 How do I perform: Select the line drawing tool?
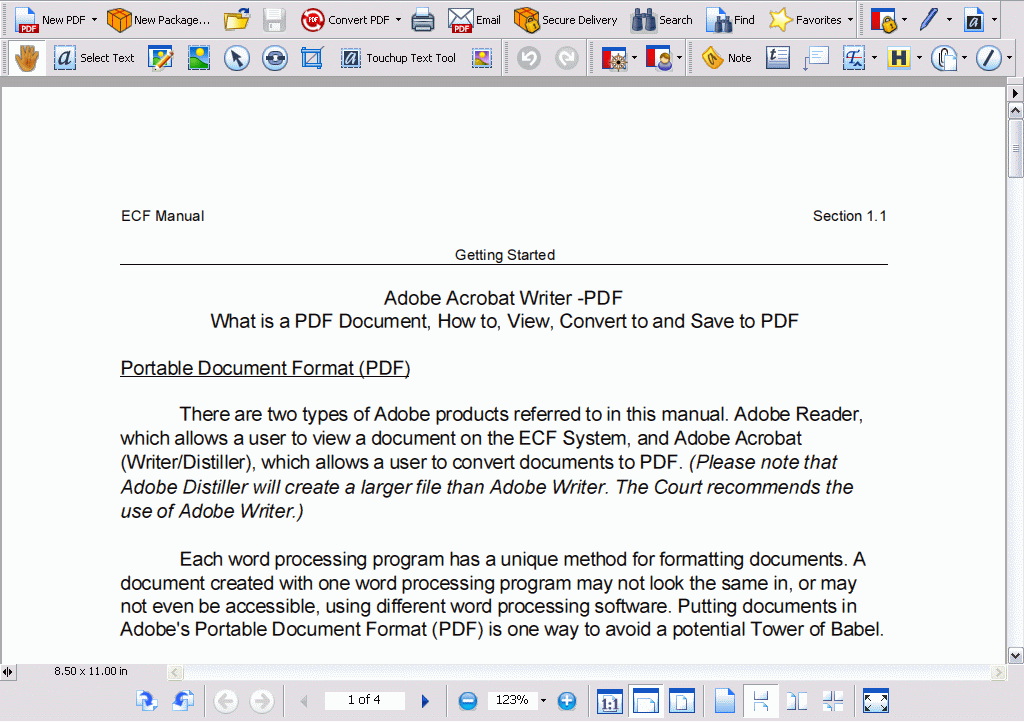pyautogui.click(x=989, y=58)
